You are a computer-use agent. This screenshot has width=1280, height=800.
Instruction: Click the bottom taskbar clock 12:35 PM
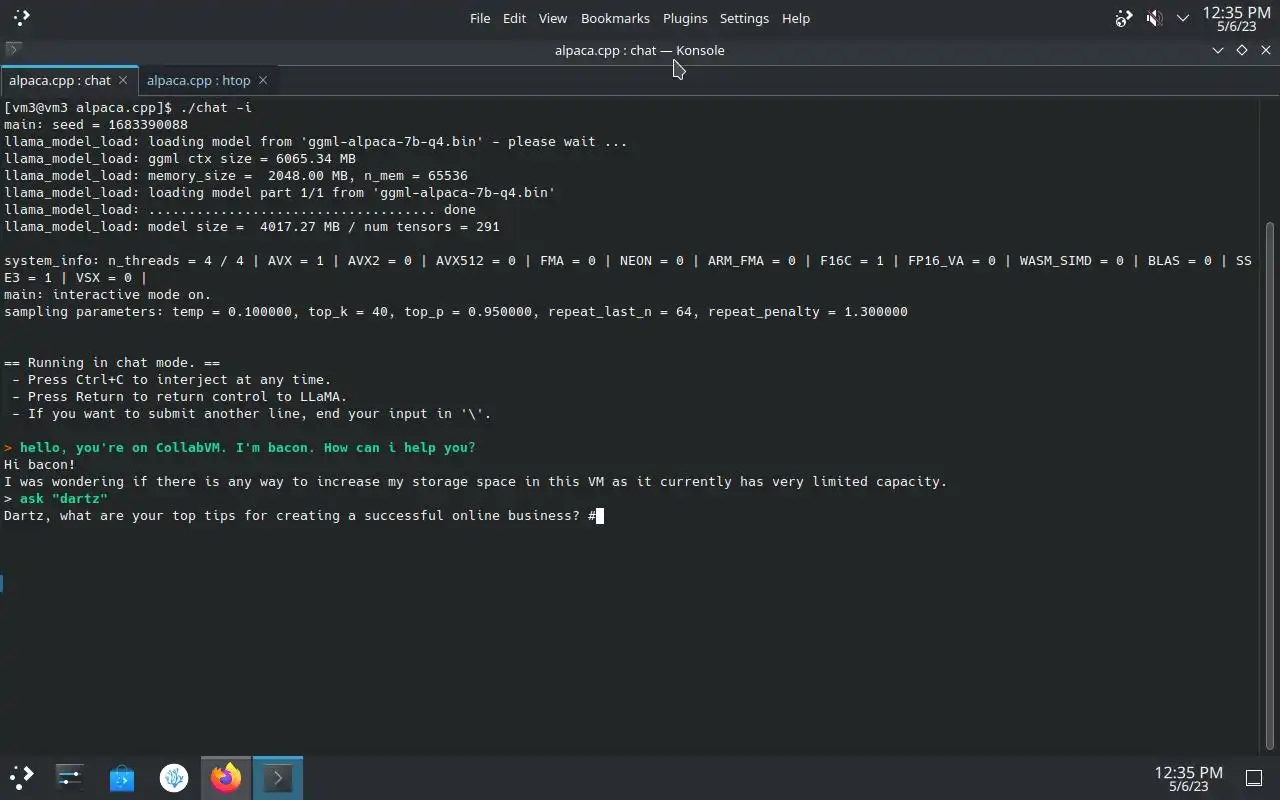pos(1188,778)
